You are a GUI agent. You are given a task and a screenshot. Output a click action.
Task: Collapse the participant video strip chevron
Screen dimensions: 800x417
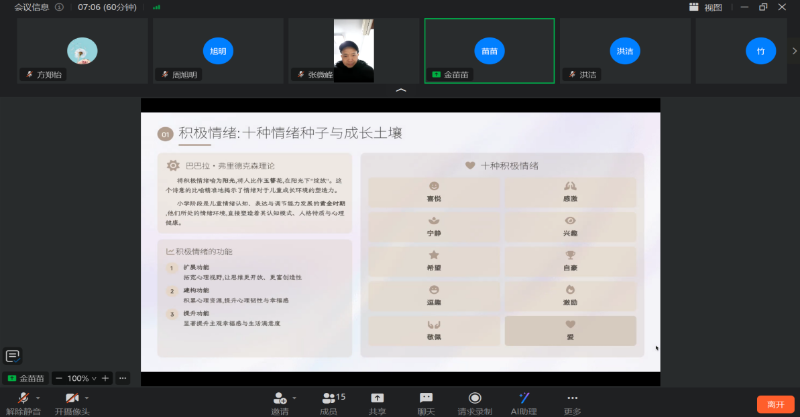pos(401,91)
